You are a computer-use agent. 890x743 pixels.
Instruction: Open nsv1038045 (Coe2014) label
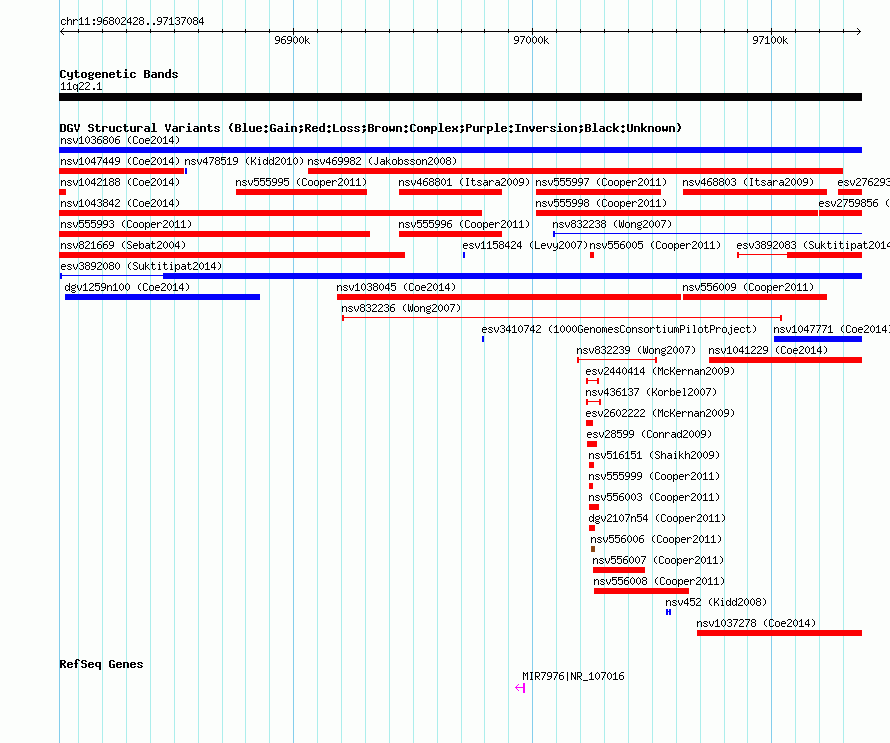396,287
